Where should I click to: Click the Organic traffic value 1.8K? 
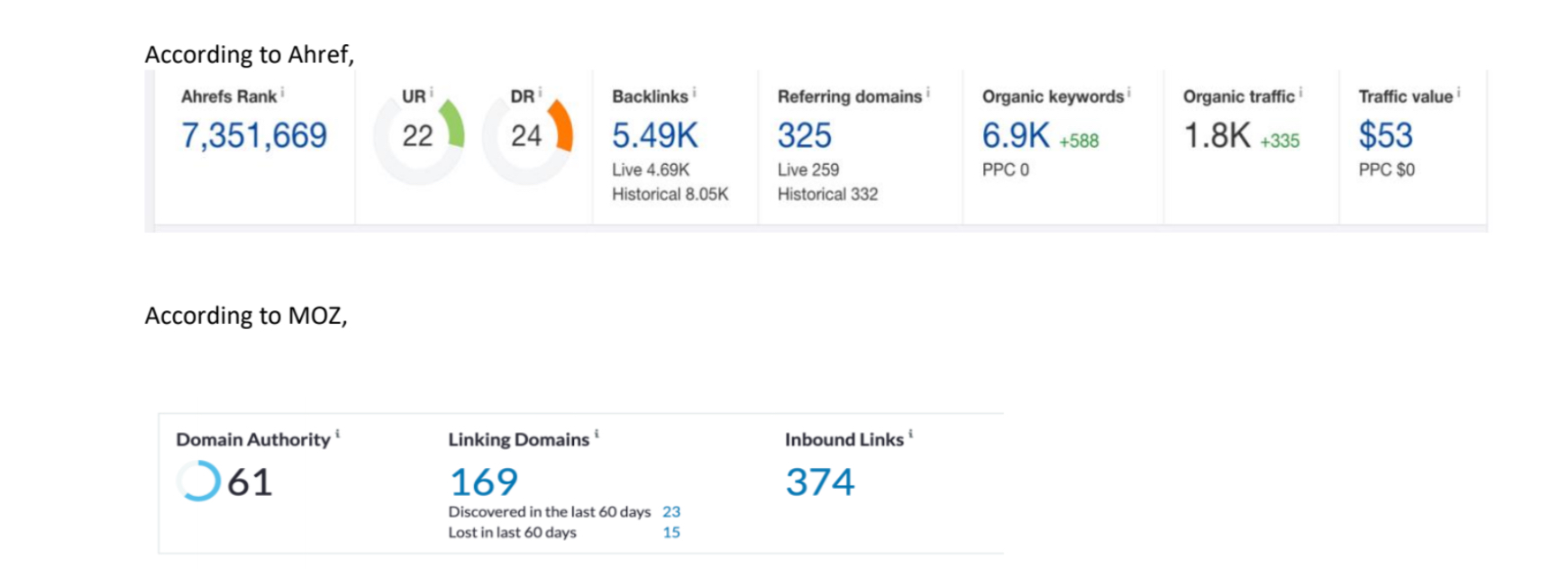point(1217,135)
